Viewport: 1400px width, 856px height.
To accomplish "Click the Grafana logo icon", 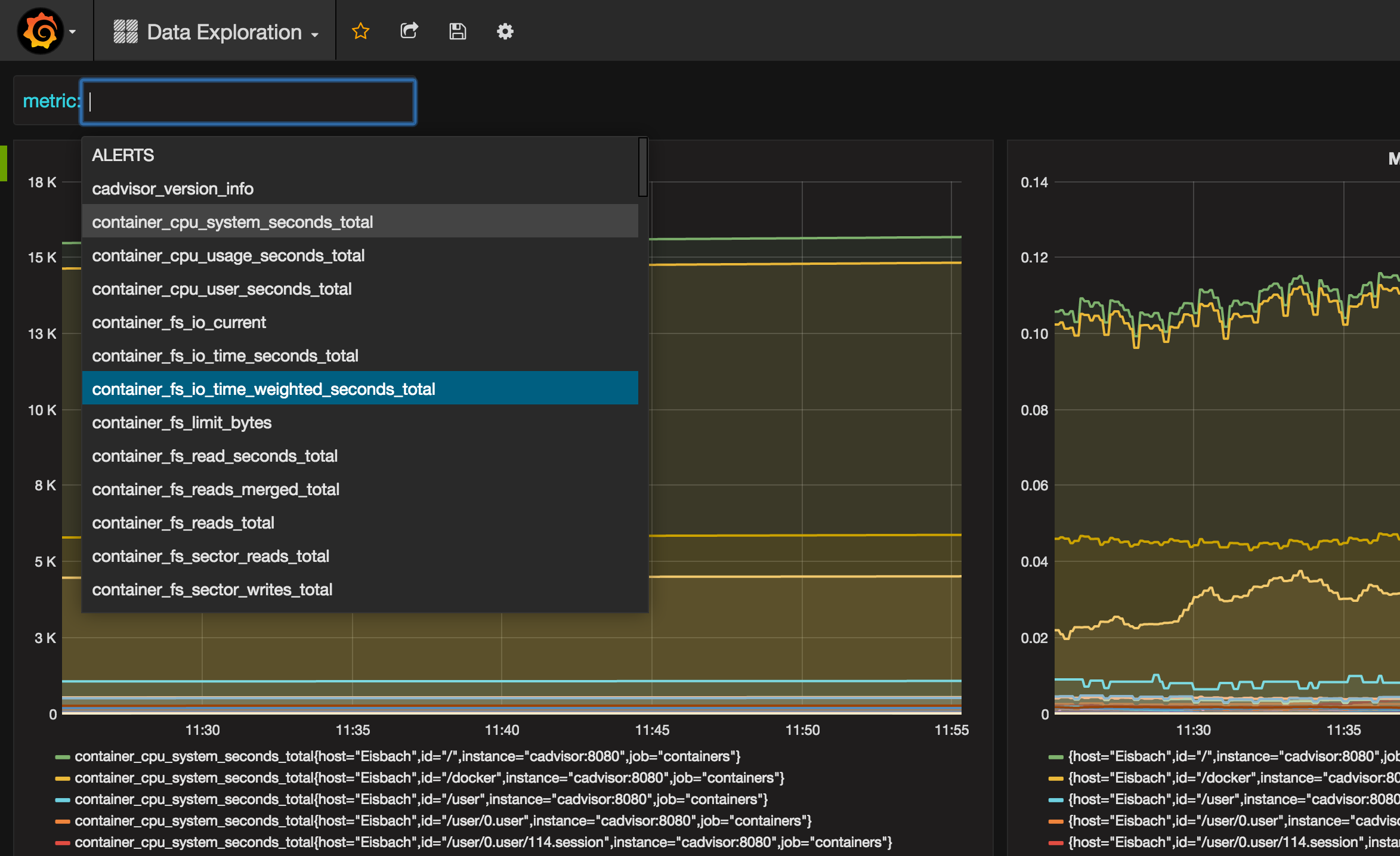I will pos(39,31).
